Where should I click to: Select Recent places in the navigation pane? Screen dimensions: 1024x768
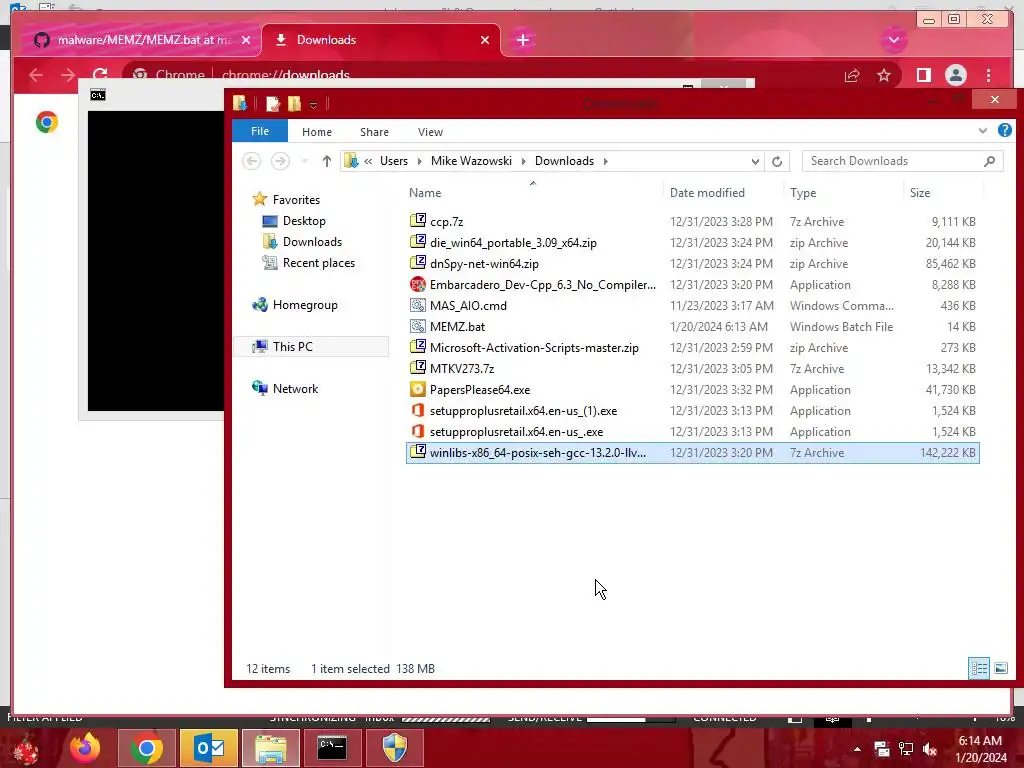[x=319, y=263]
